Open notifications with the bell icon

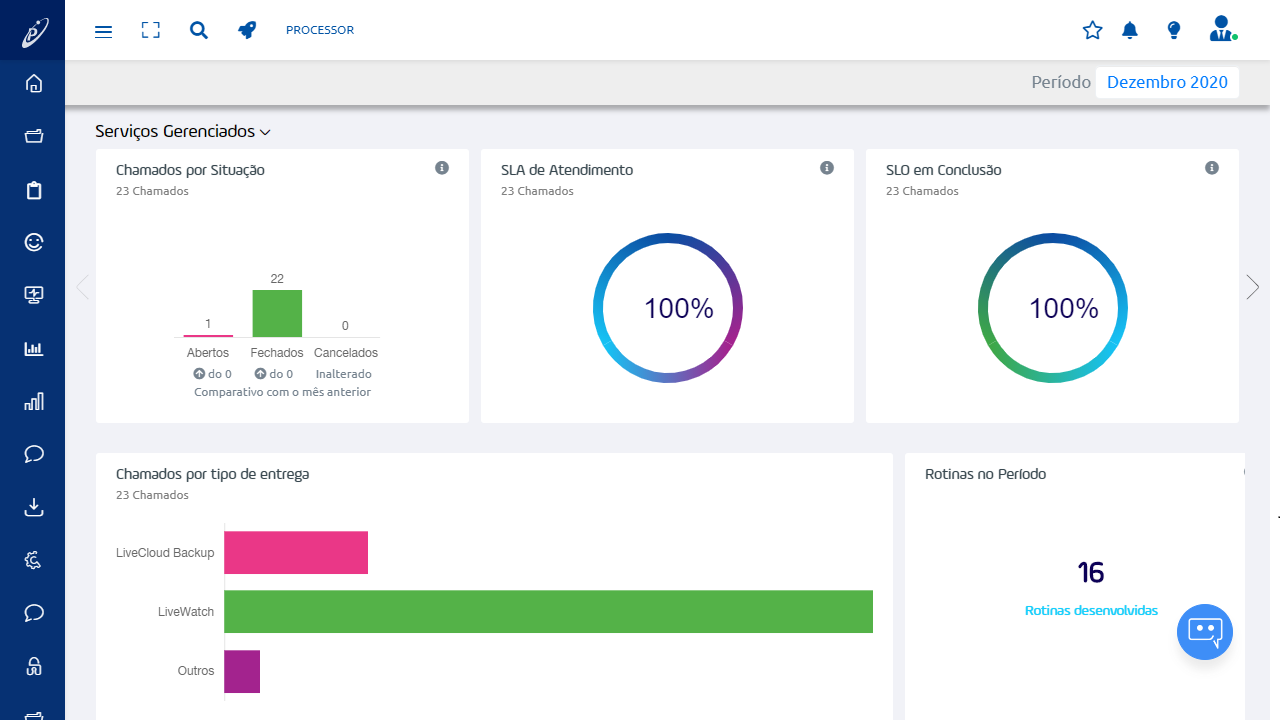coord(1130,30)
